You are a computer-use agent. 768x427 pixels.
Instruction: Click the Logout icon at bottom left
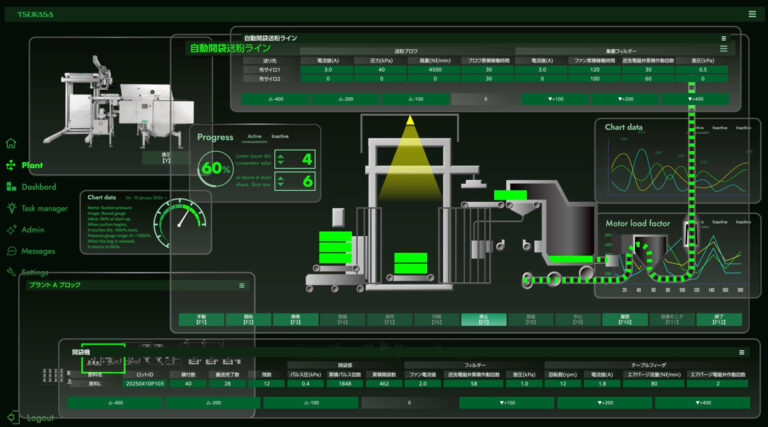pyautogui.click(x=11, y=417)
